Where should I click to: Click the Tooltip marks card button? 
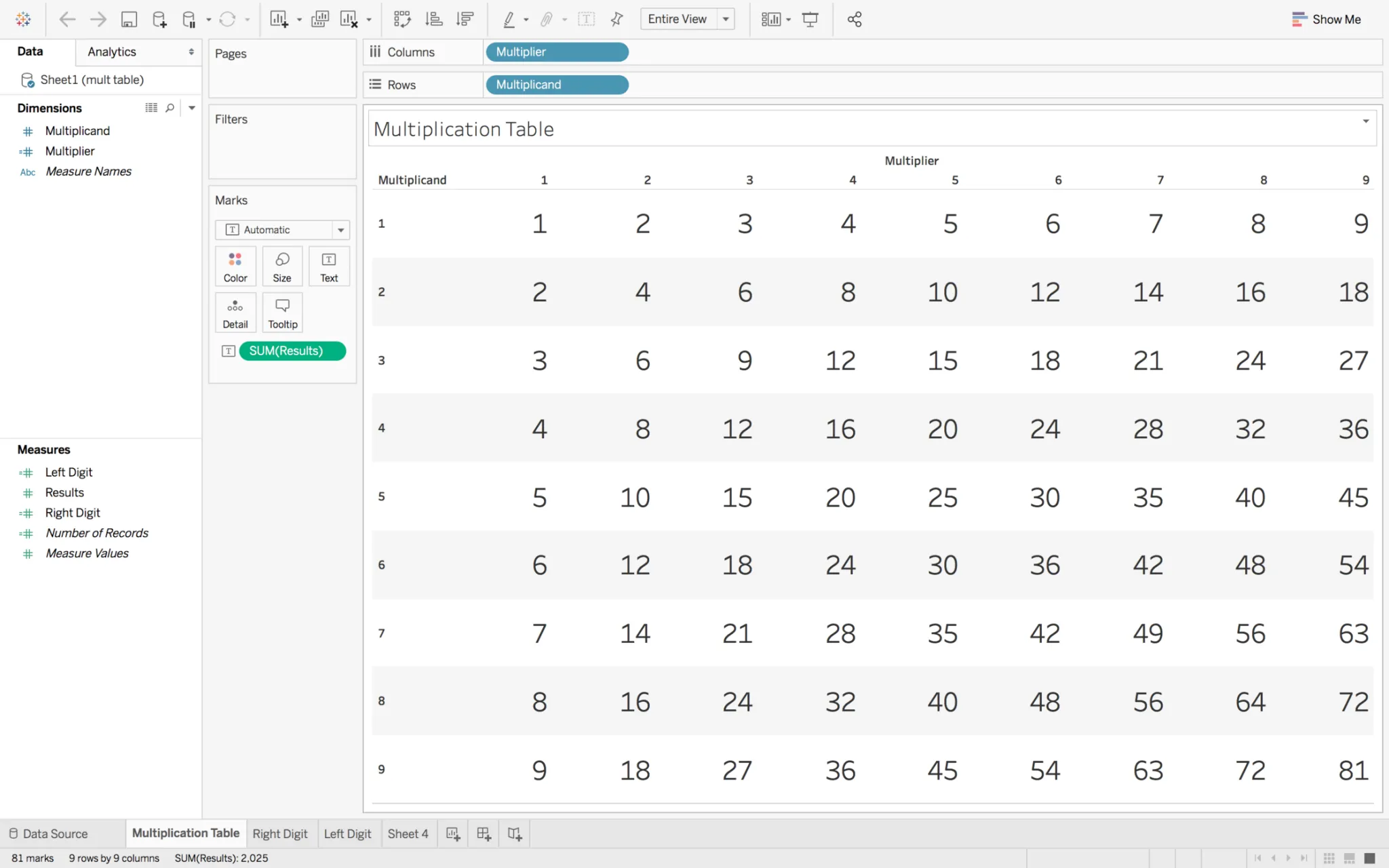pos(282,313)
